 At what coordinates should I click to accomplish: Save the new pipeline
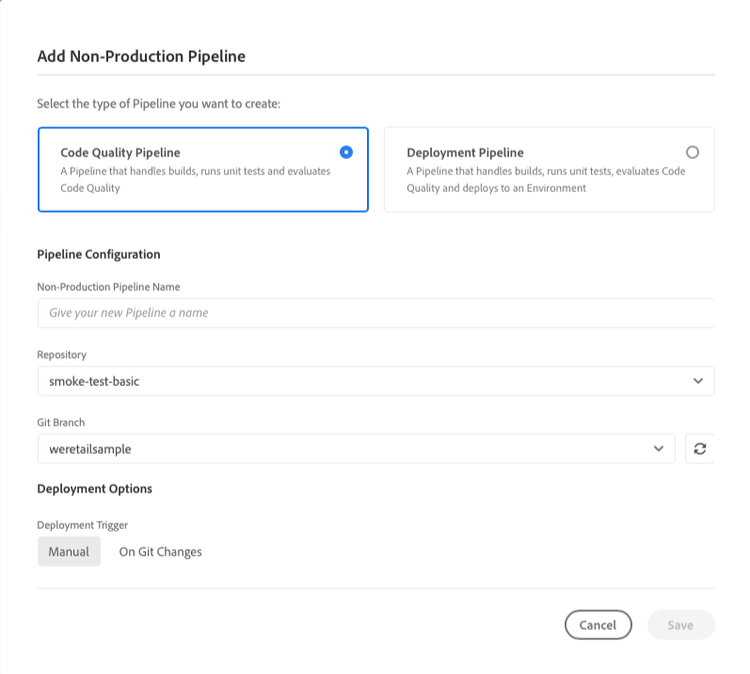(681, 625)
